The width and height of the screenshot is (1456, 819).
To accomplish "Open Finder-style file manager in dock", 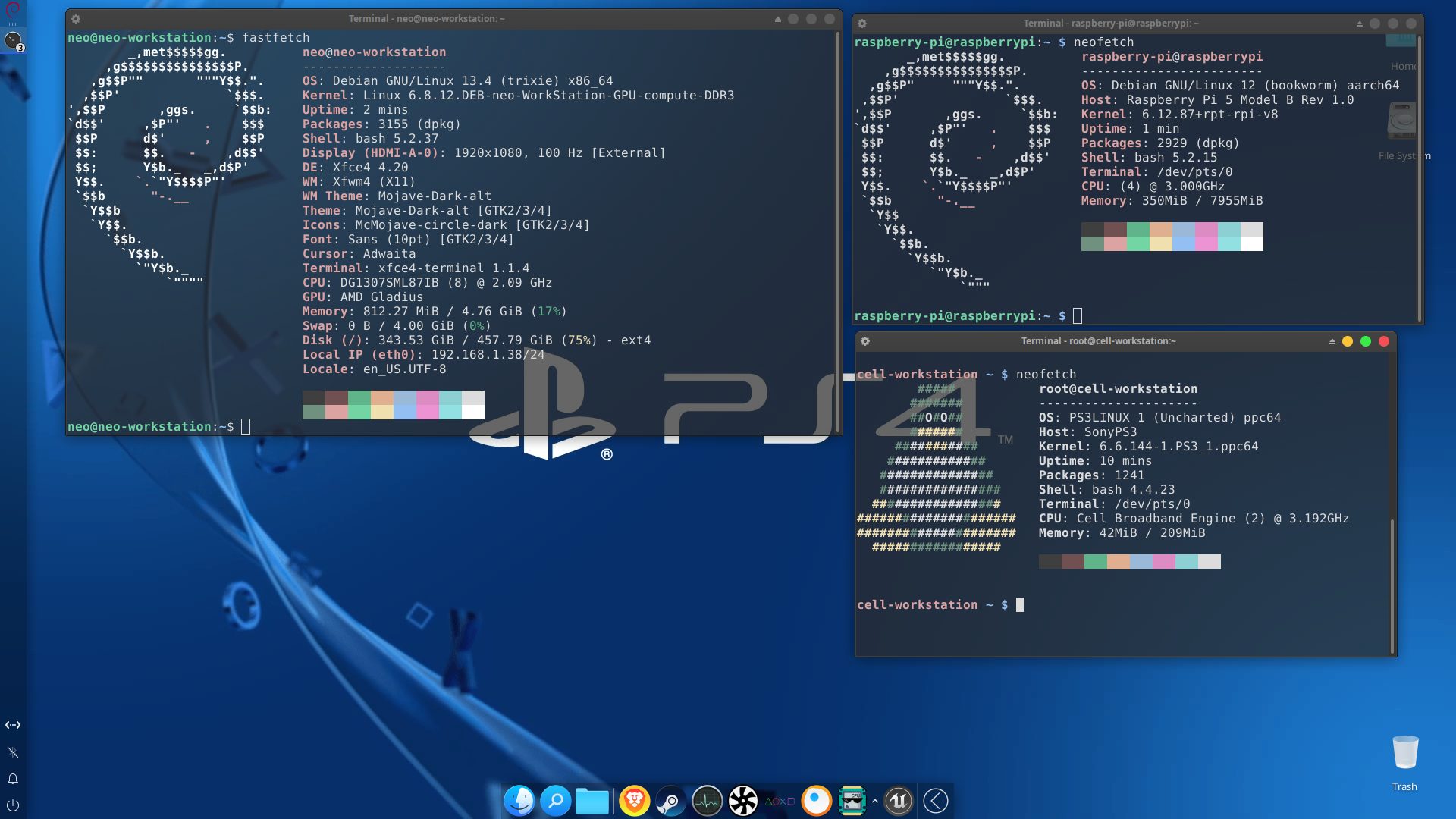I will coord(519,801).
